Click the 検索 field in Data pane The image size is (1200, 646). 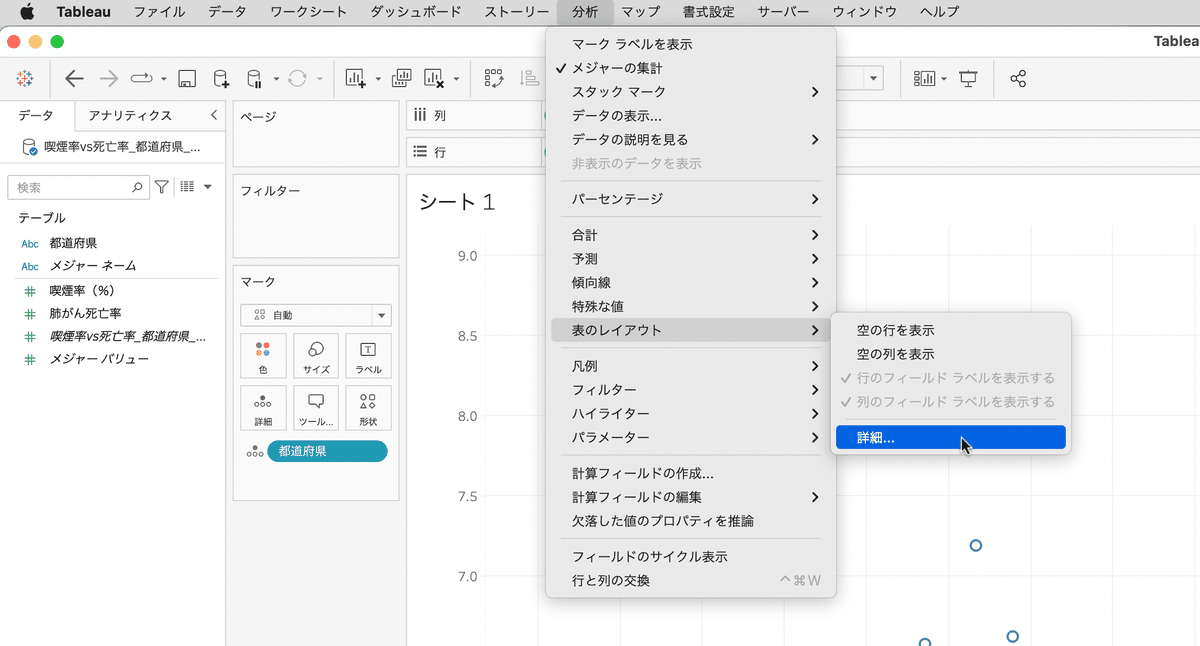click(78, 187)
